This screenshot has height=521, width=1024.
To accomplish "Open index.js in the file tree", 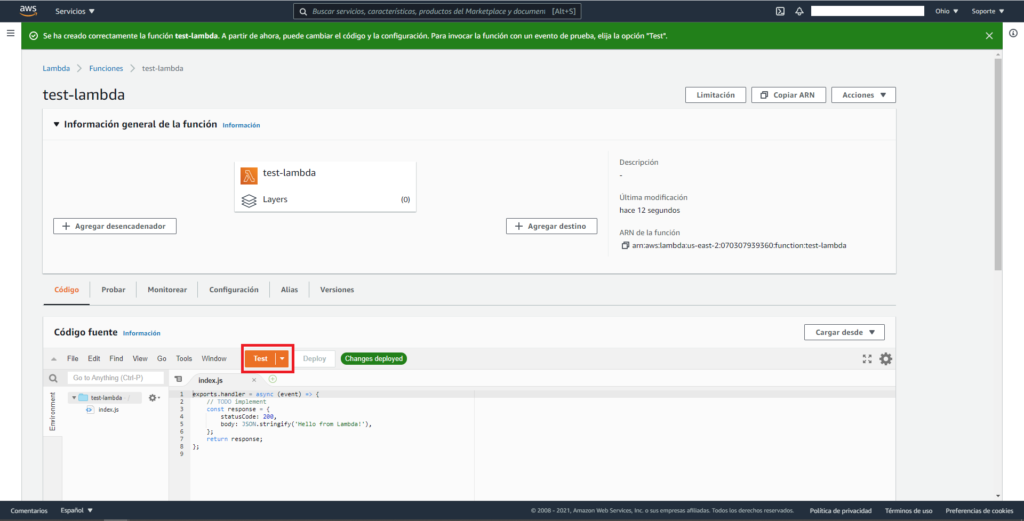I will click(103, 409).
